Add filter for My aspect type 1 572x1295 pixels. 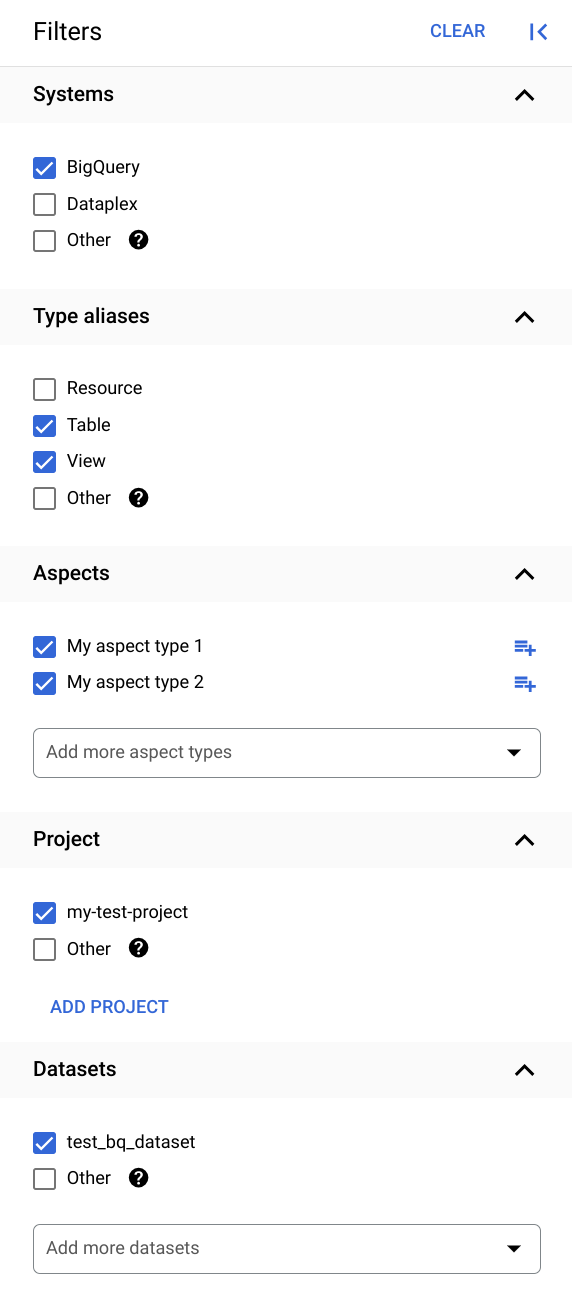click(x=525, y=648)
